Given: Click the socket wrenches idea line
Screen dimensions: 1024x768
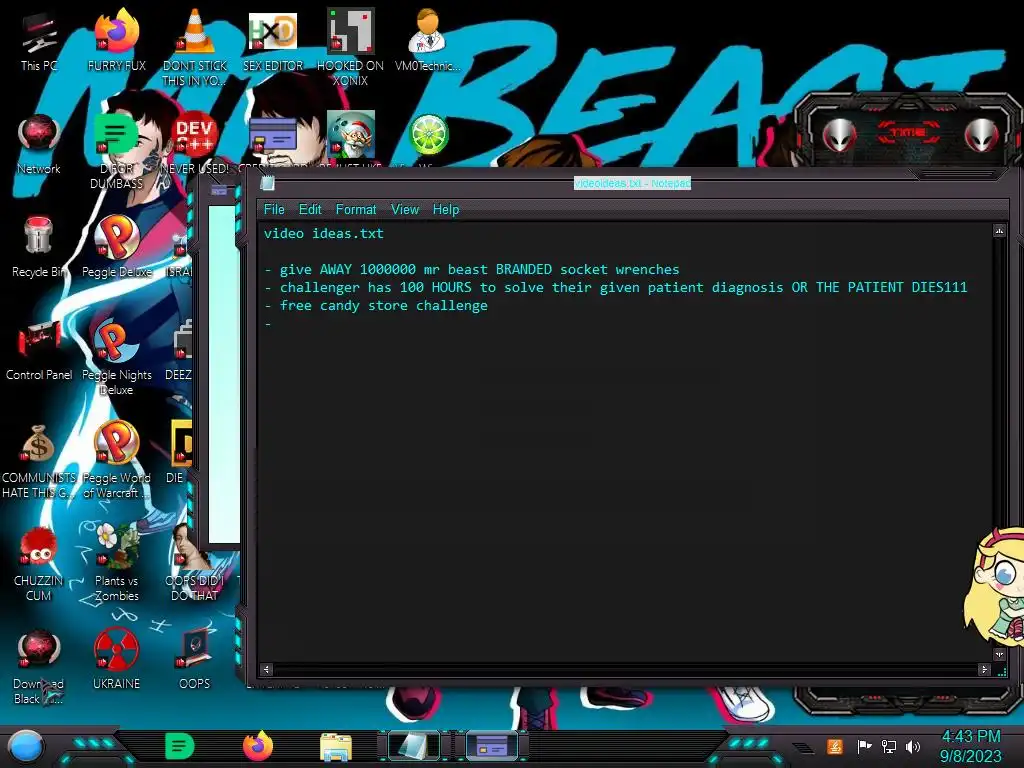Looking at the screenshot, I should tap(472, 270).
